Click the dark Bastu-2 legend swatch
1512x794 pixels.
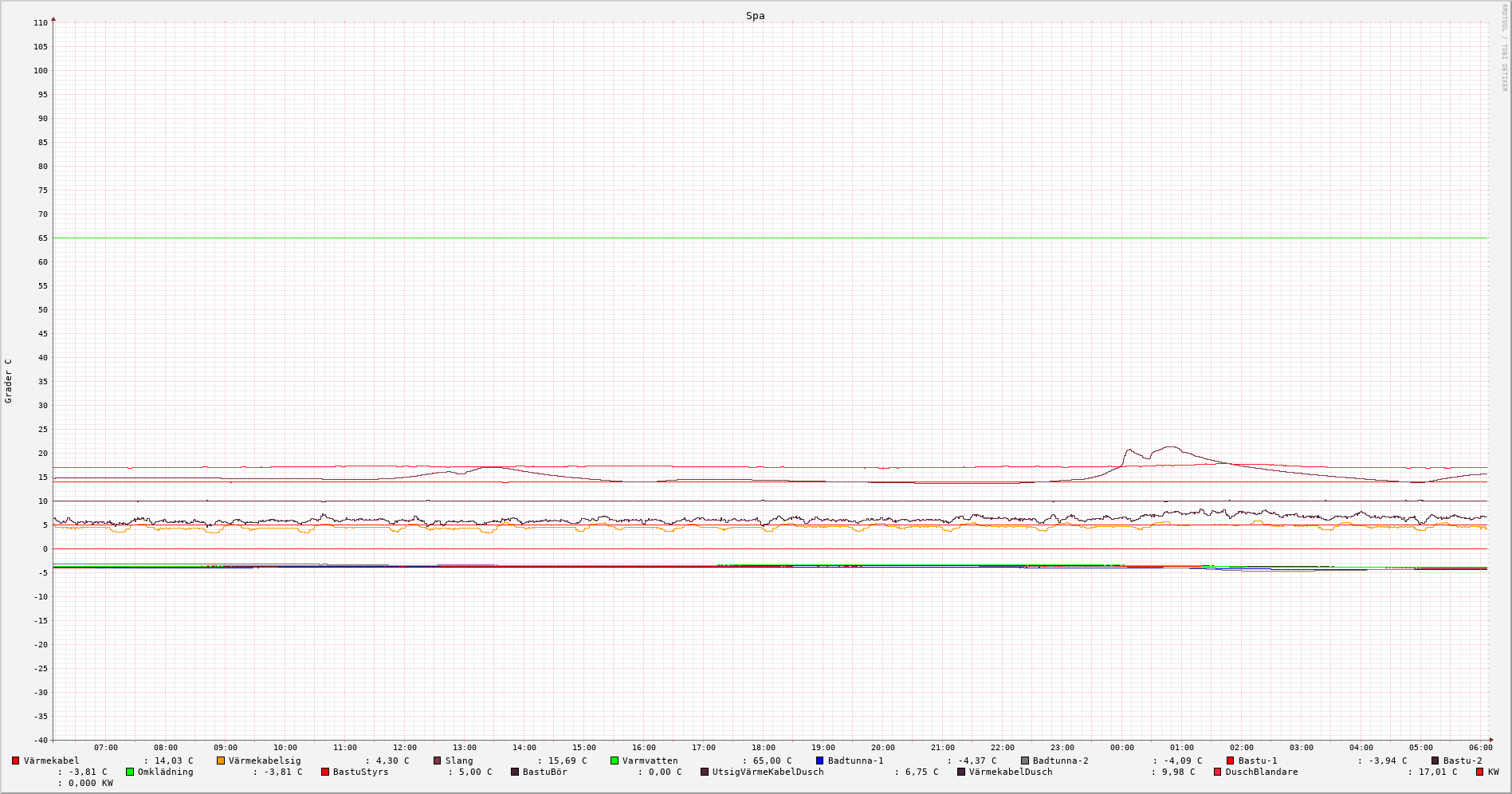[1435, 761]
